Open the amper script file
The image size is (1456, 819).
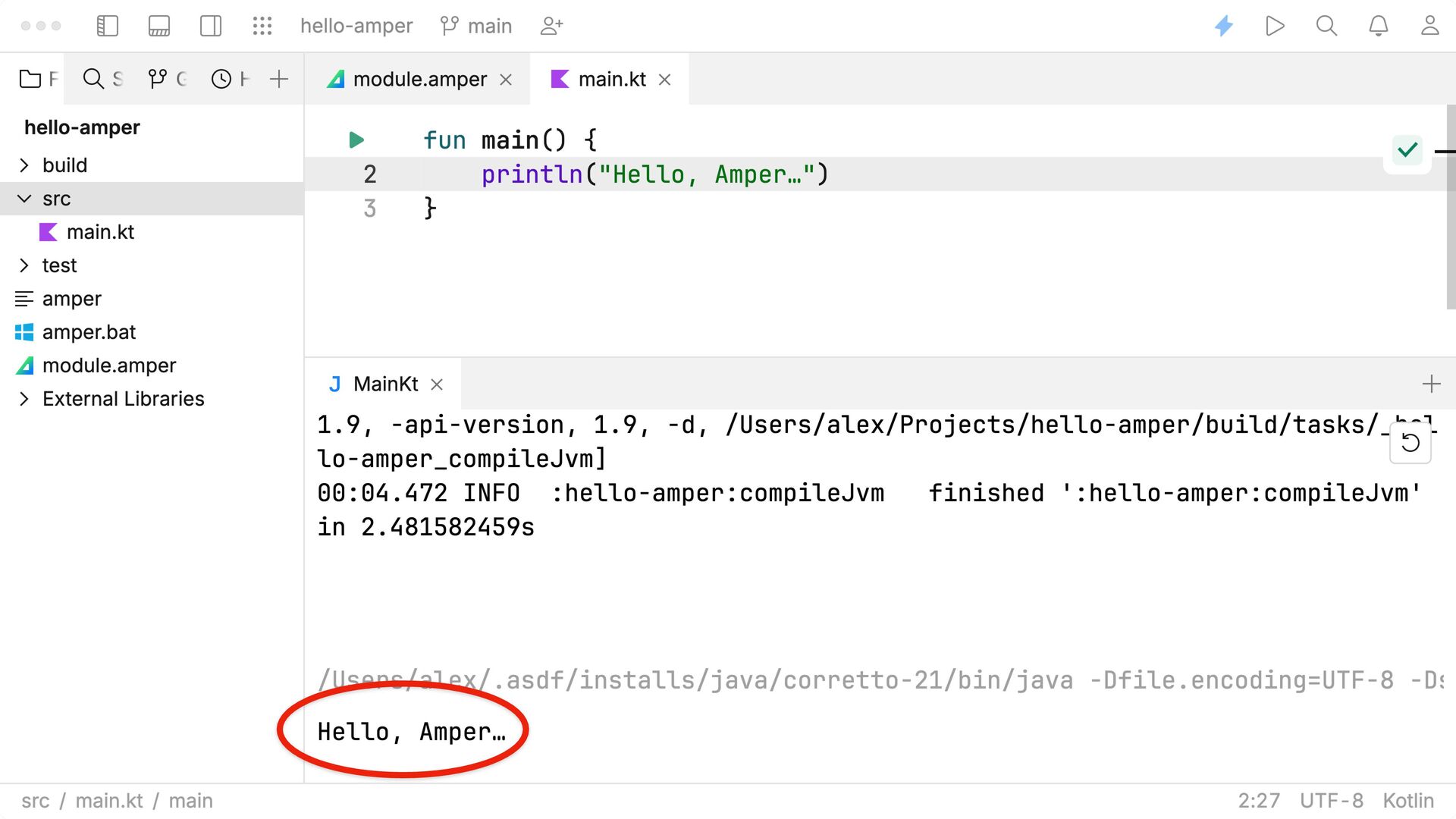(x=71, y=299)
